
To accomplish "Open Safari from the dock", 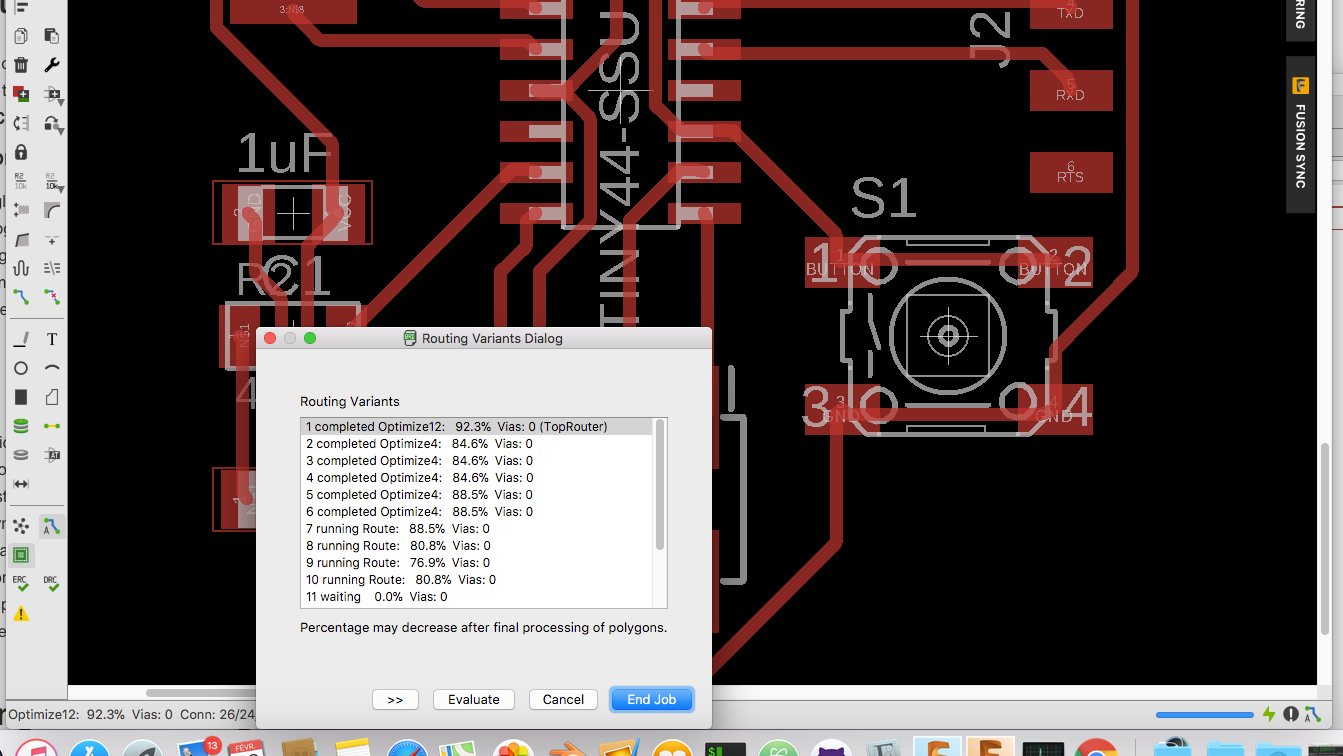I will pos(408,749).
